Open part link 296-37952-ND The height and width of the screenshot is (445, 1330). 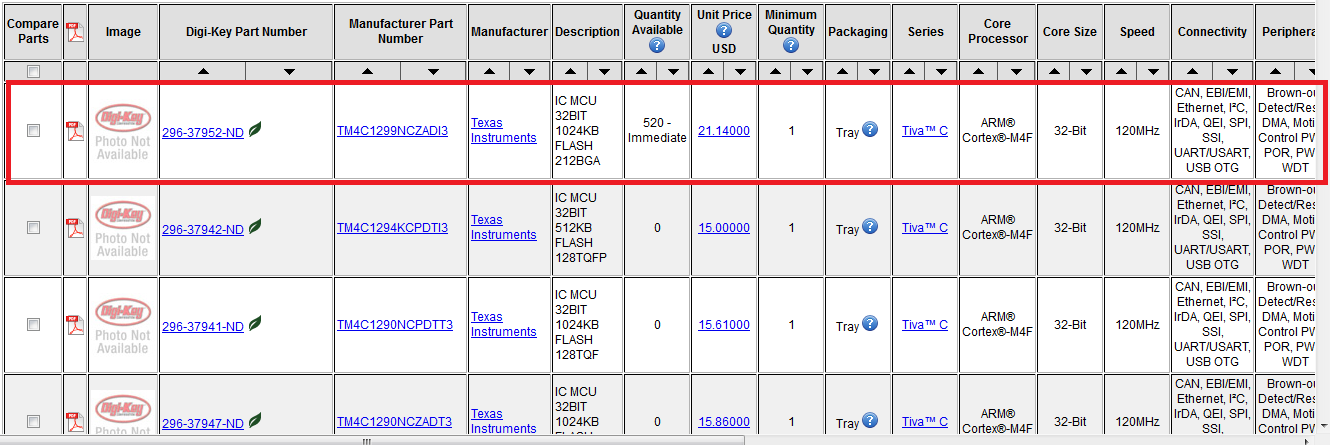point(203,132)
